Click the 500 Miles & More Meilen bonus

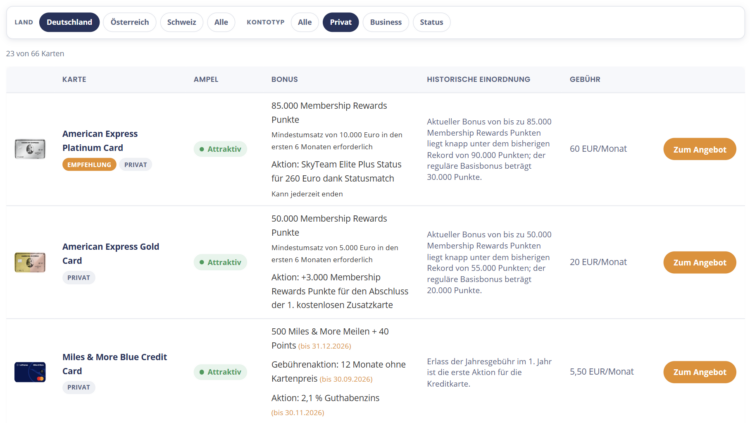tap(330, 338)
